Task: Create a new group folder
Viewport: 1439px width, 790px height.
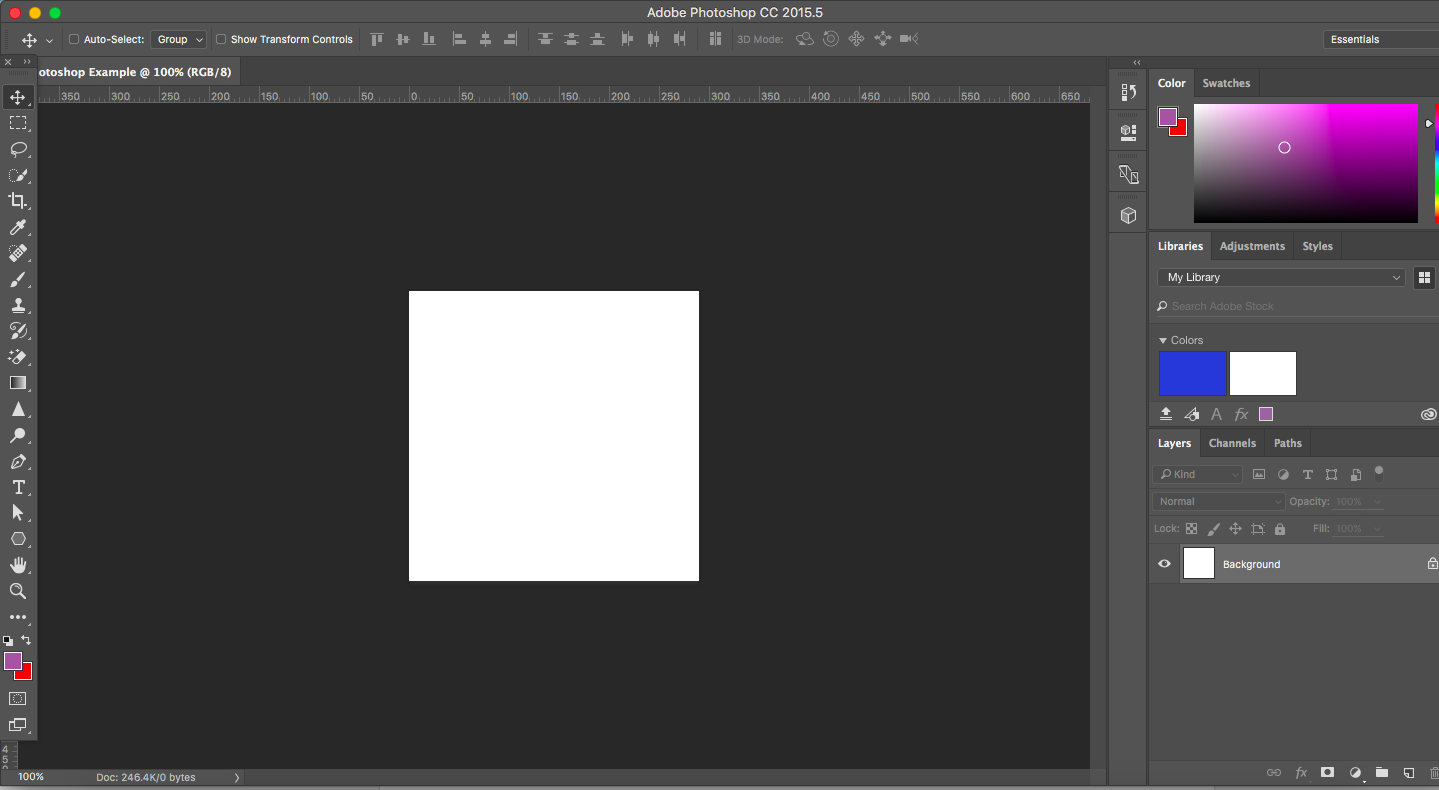Action: 1381,773
